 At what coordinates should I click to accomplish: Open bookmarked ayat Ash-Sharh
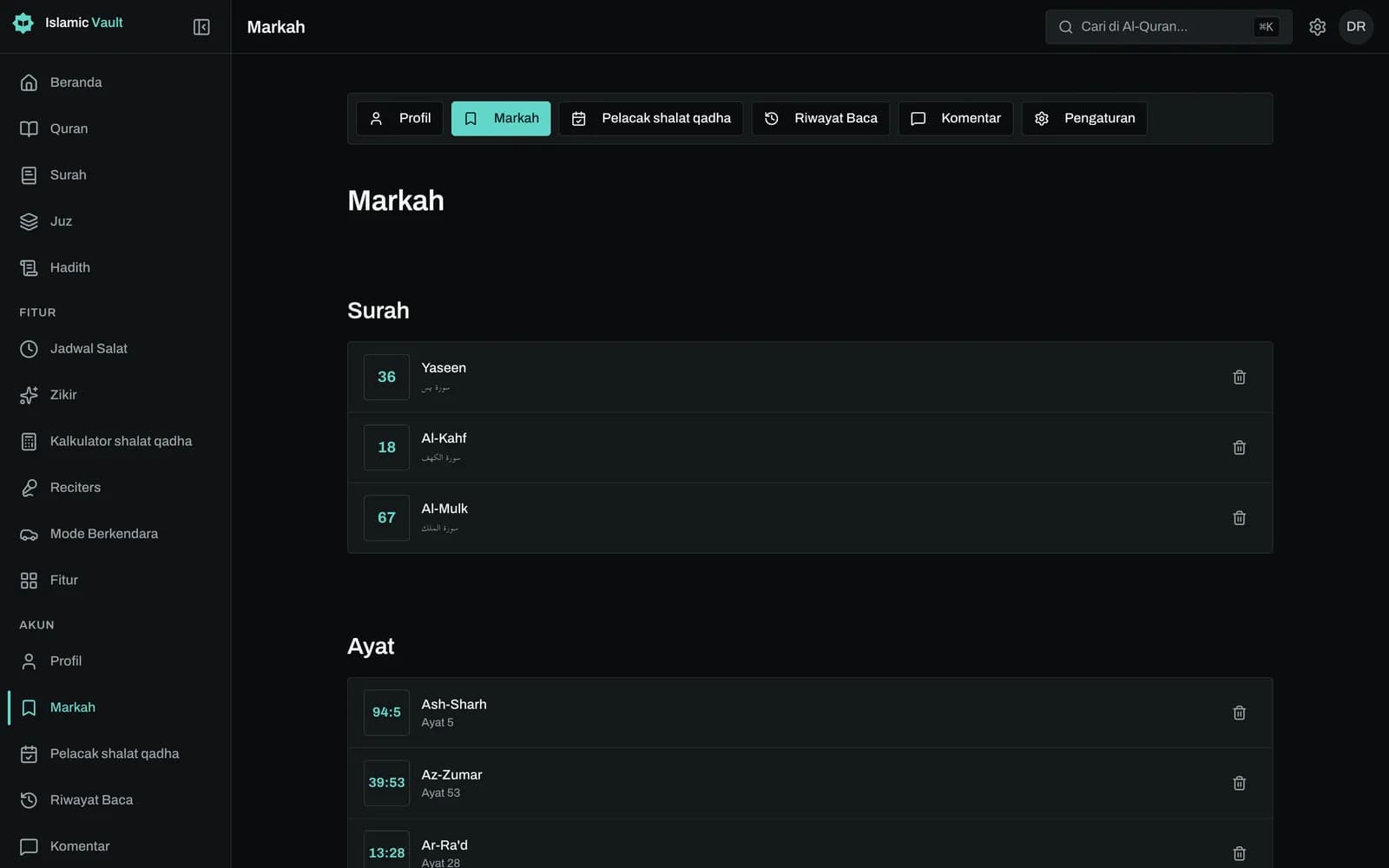pos(810,713)
